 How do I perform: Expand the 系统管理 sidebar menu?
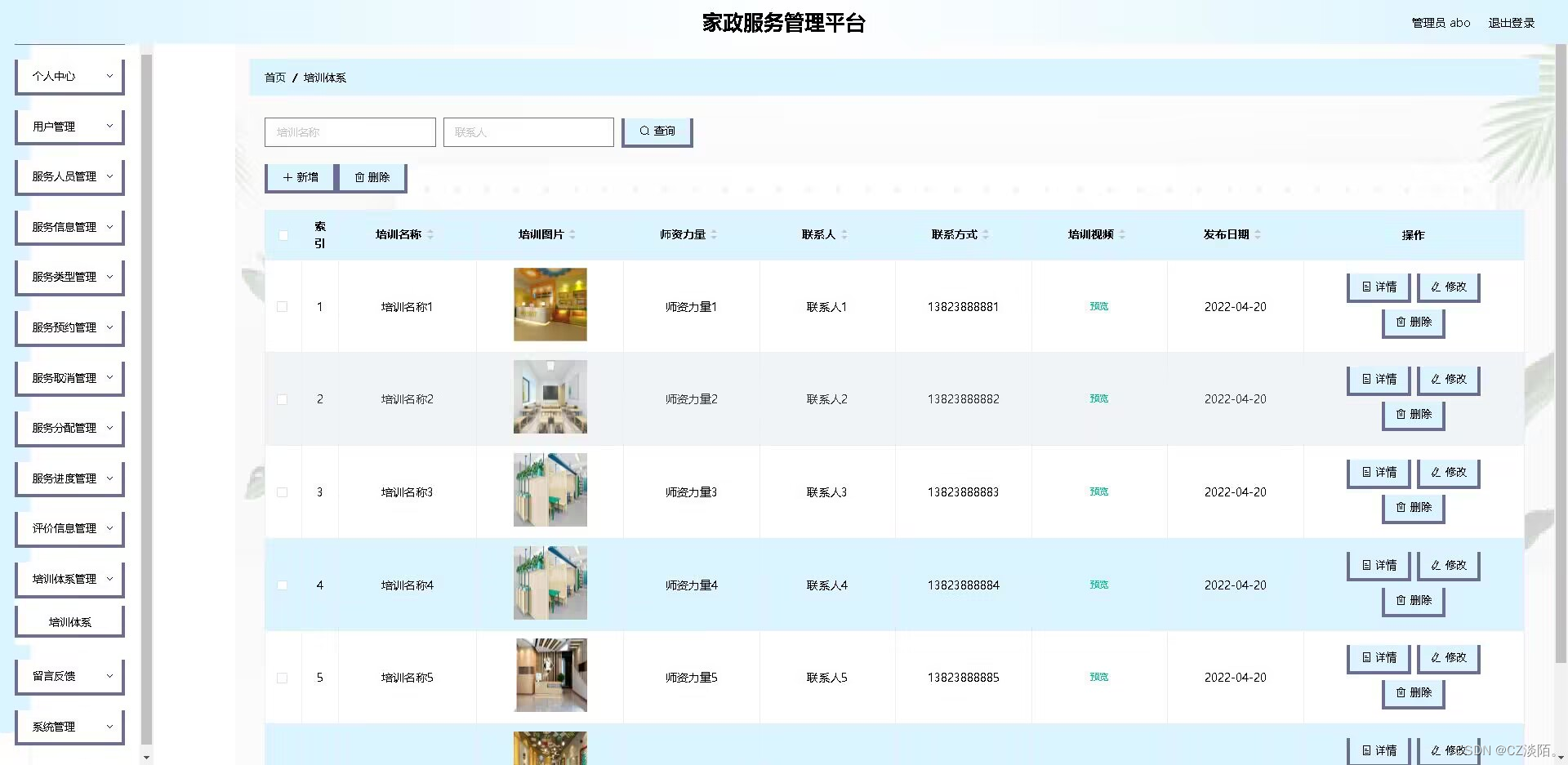[x=69, y=727]
